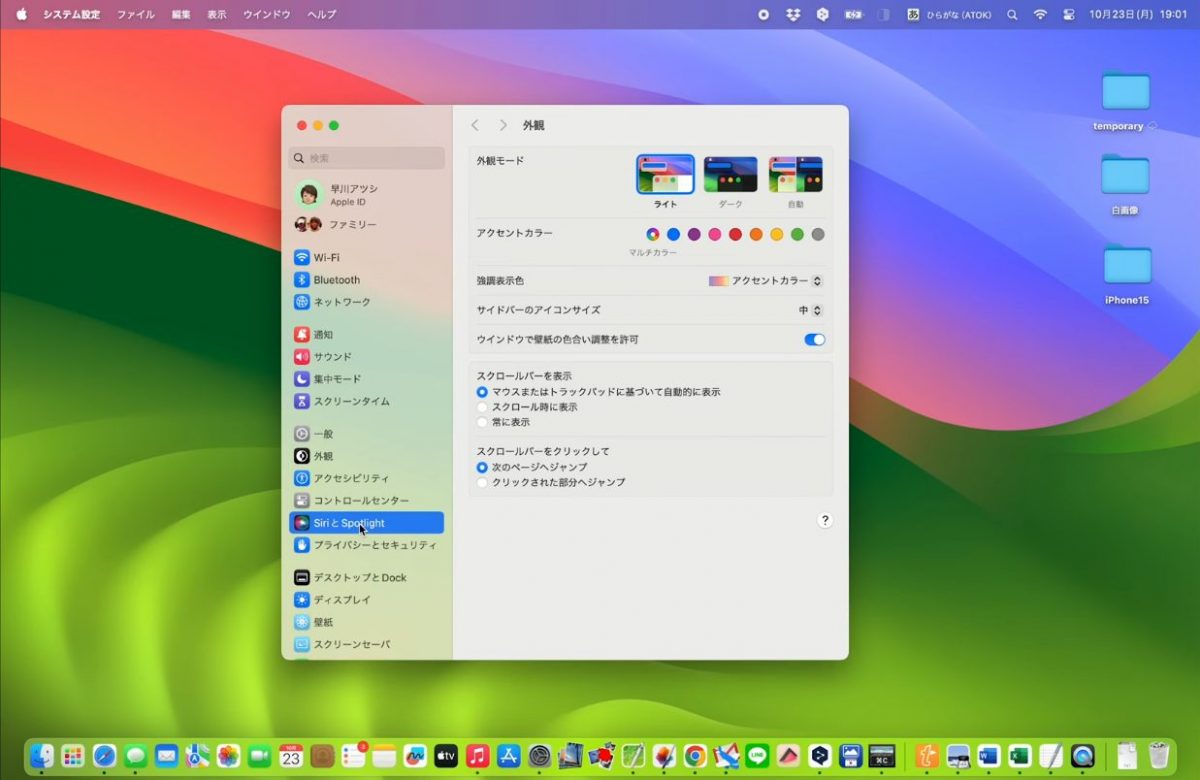Screen dimensions: 1200x780
Task: Go back with the left chevron
Action: click(475, 125)
